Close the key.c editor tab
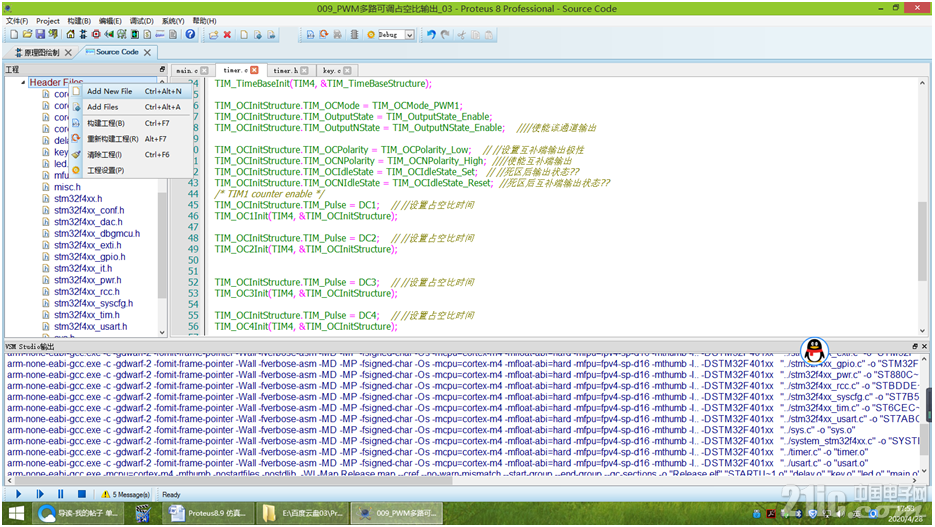This screenshot has height=527, width=935. [348, 70]
